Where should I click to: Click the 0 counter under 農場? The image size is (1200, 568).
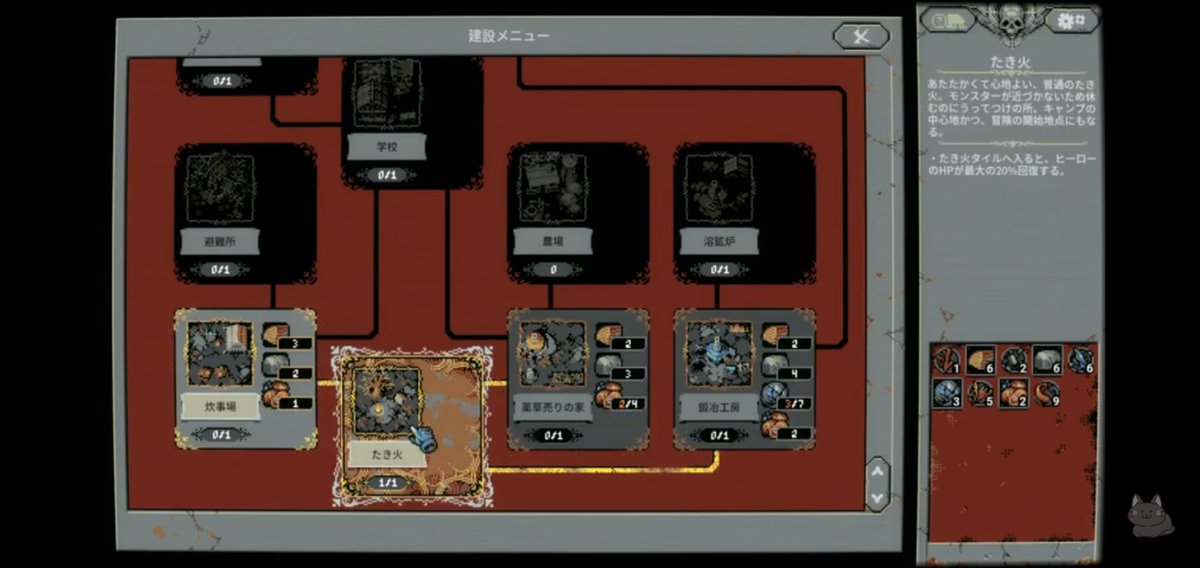(x=554, y=269)
